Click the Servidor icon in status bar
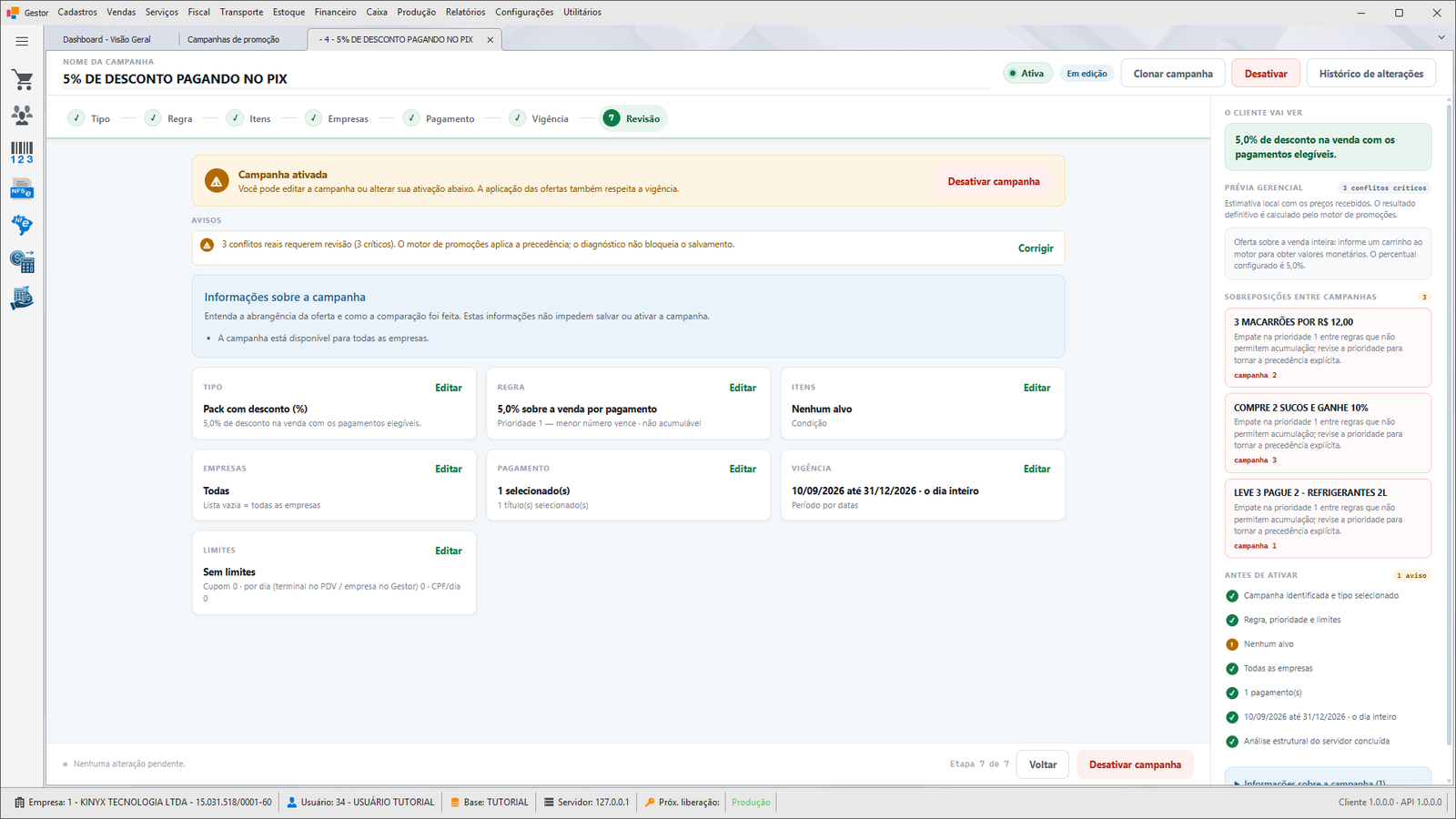 550,803
